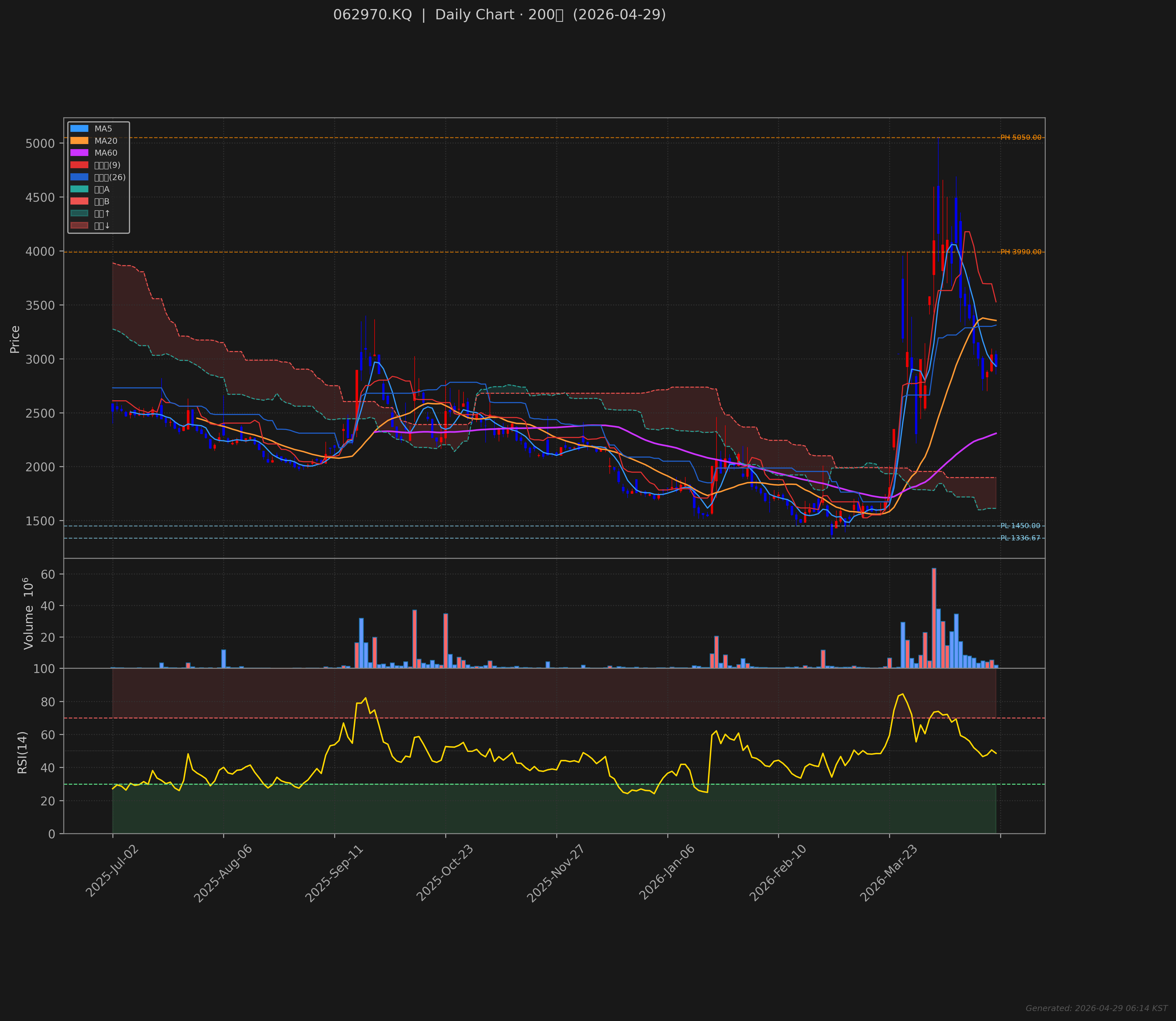
Task: Click the PL 1336.67 price level label
Action: coord(1020,538)
